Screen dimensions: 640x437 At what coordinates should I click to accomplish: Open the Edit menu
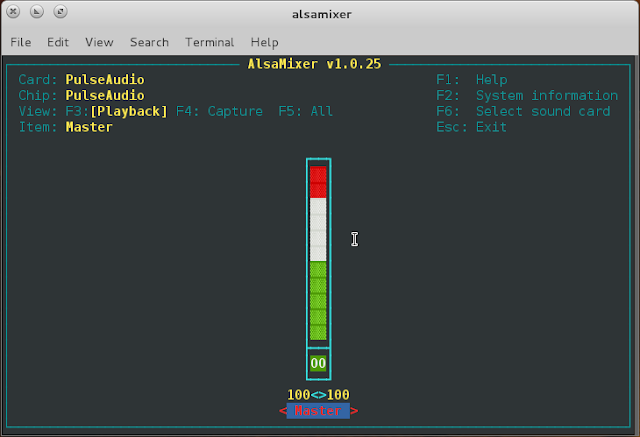coord(58,42)
